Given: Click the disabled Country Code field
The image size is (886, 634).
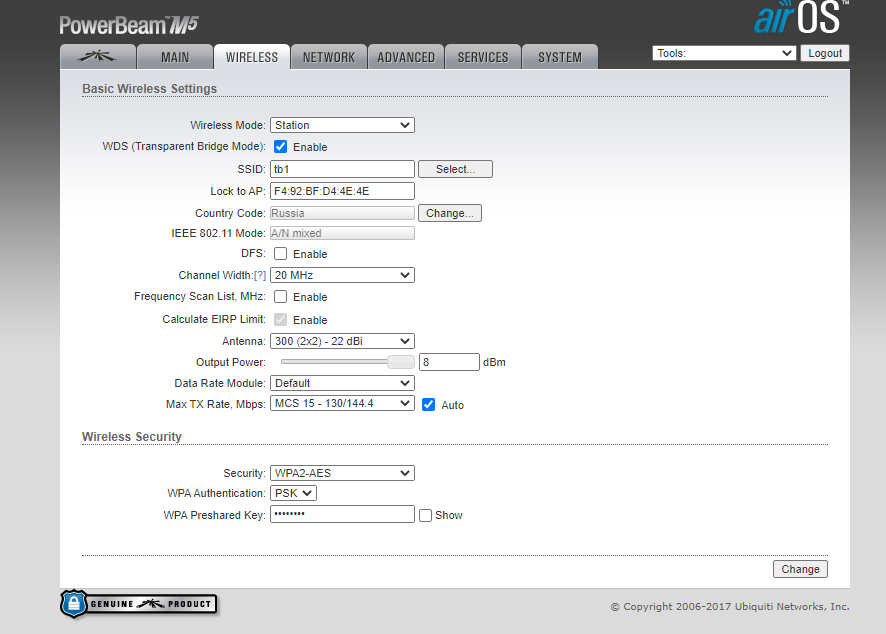Looking at the screenshot, I should [342, 213].
